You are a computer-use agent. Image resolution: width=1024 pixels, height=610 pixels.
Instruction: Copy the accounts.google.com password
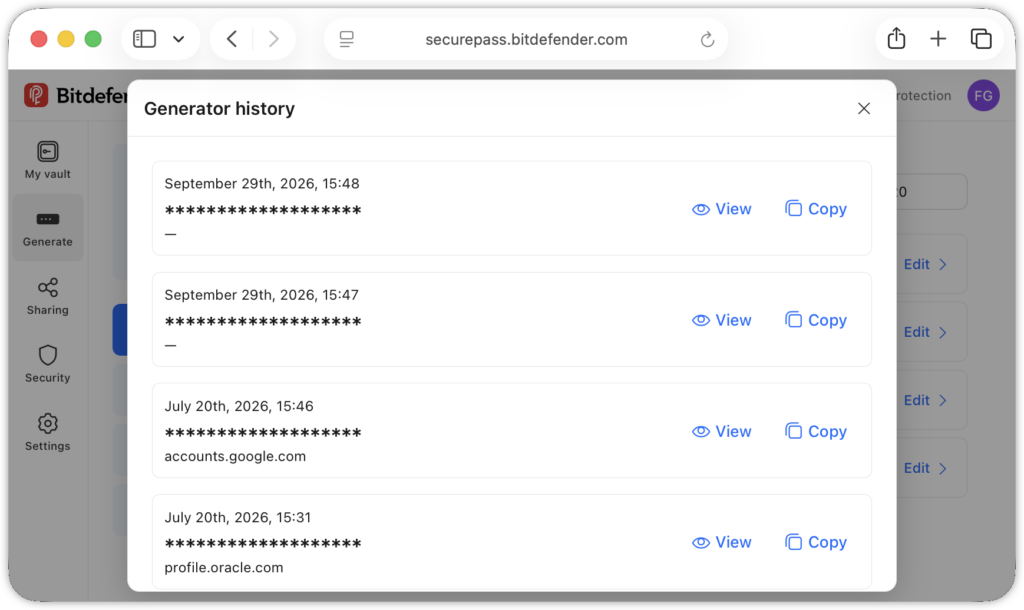[816, 431]
